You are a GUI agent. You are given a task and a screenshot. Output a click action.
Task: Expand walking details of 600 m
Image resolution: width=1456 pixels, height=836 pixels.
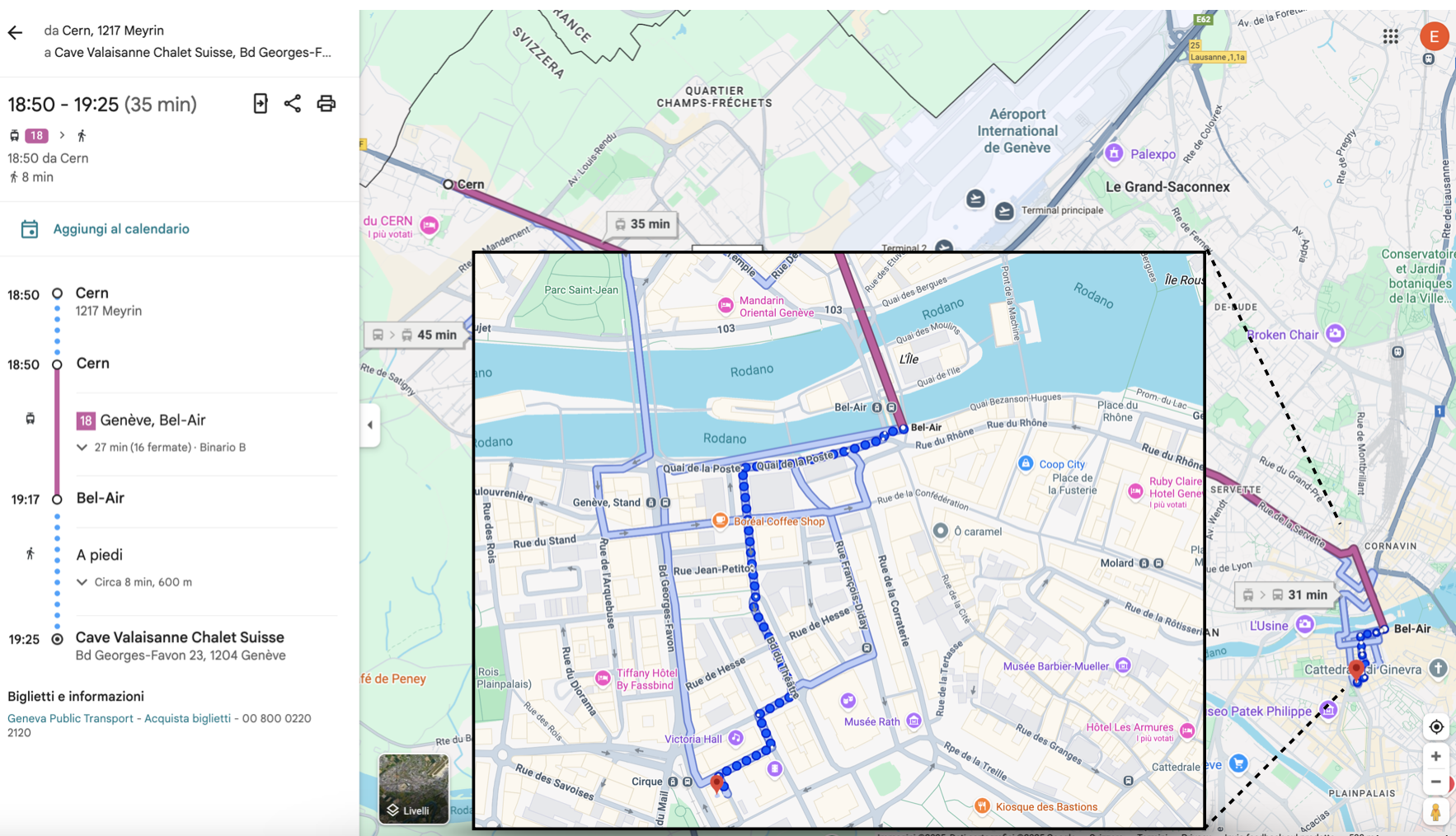coord(82,582)
